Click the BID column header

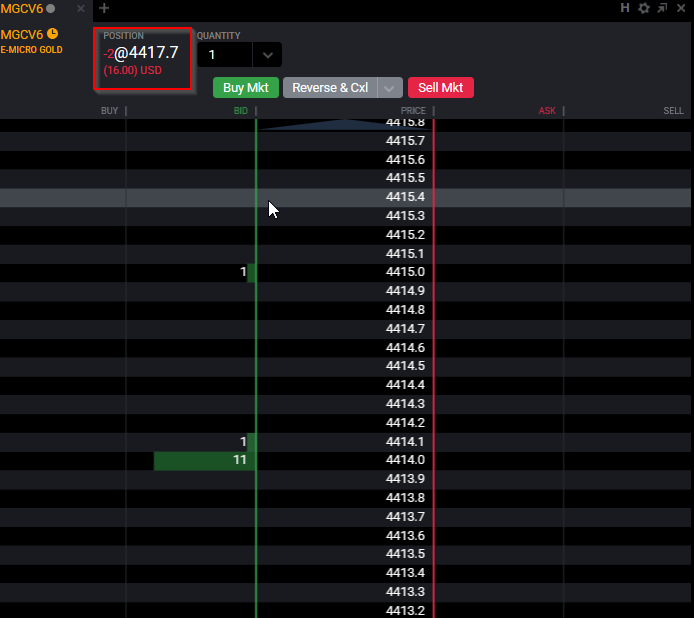tap(240, 111)
